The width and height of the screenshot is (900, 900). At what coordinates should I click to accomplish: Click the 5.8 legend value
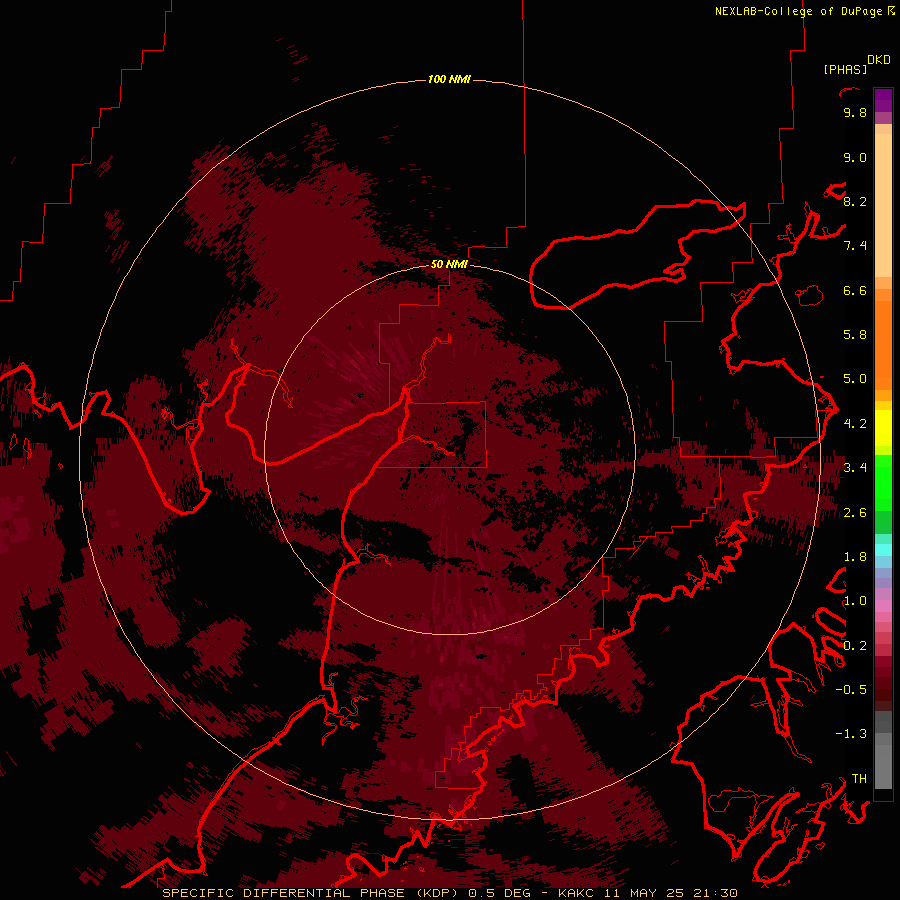(x=855, y=335)
